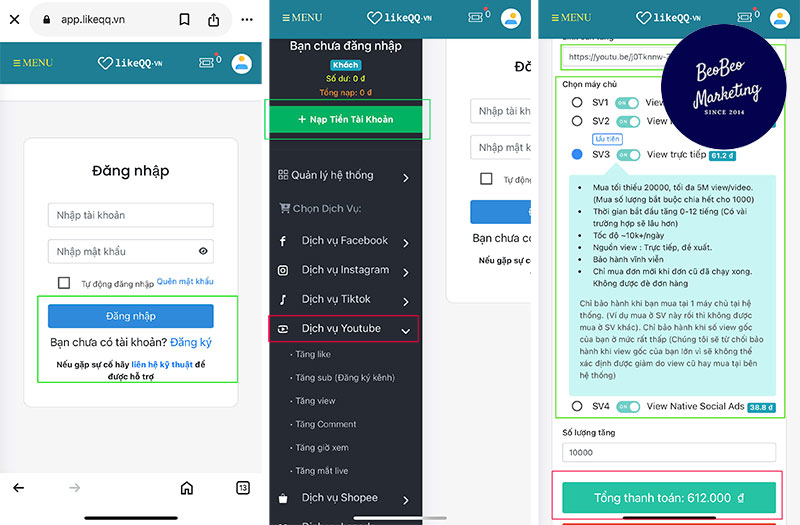The height and width of the screenshot is (525, 800).
Task: Select Tăng view submenu item
Action: [315, 401]
